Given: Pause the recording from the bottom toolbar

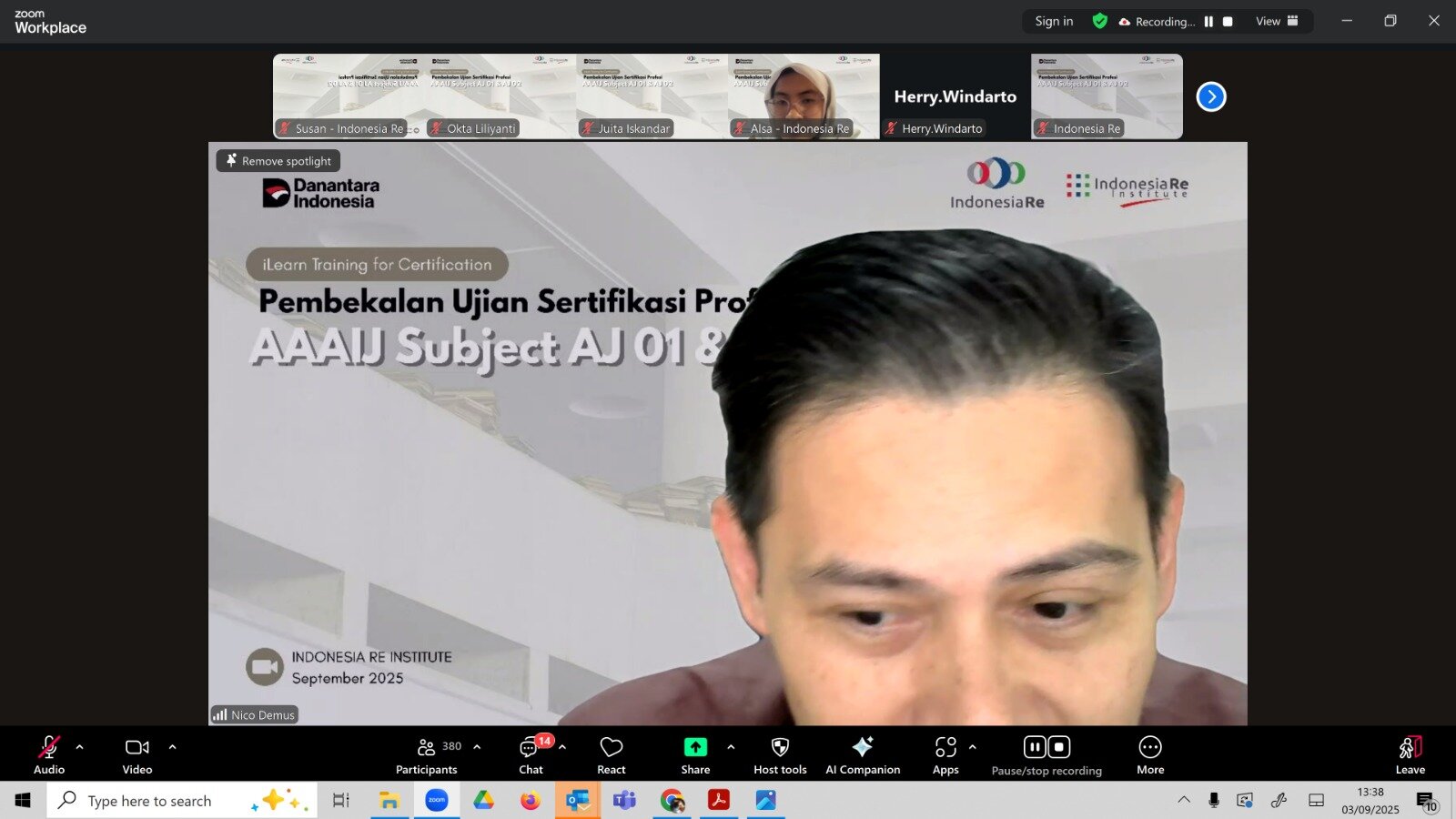Looking at the screenshot, I should pos(1035,747).
